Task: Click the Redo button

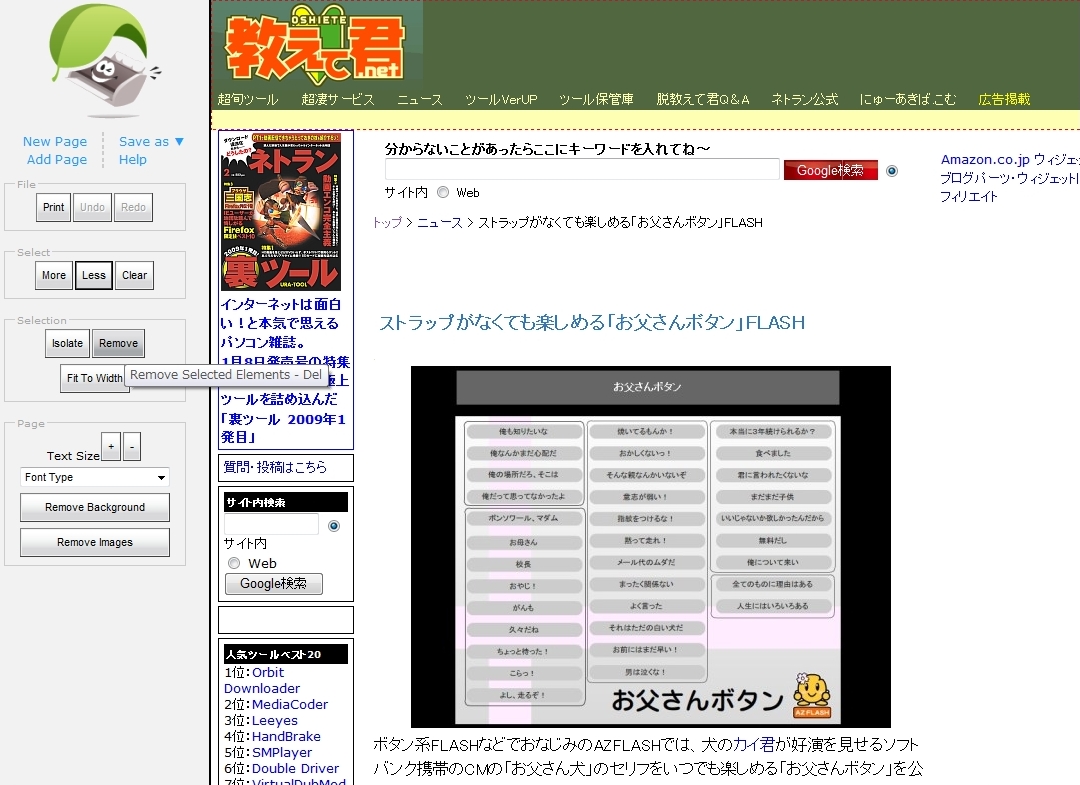Action: tap(134, 207)
